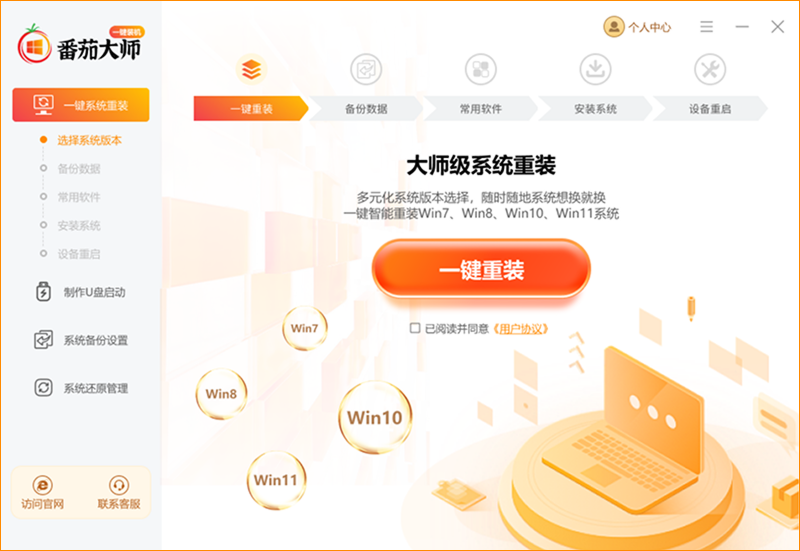The image size is (800, 551).
Task: Open the hamburger menu in title bar
Action: [707, 27]
